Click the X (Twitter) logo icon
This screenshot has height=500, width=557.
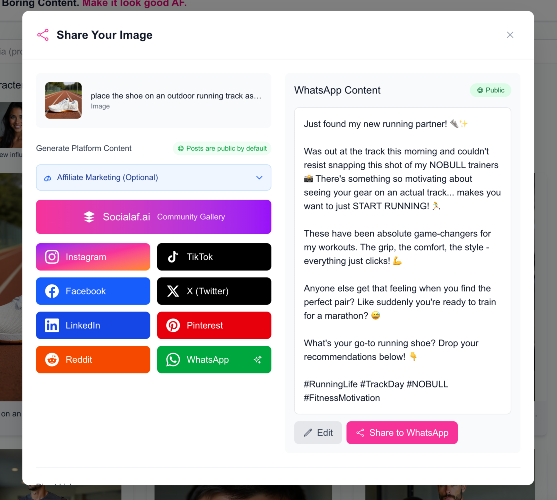tap(173, 291)
